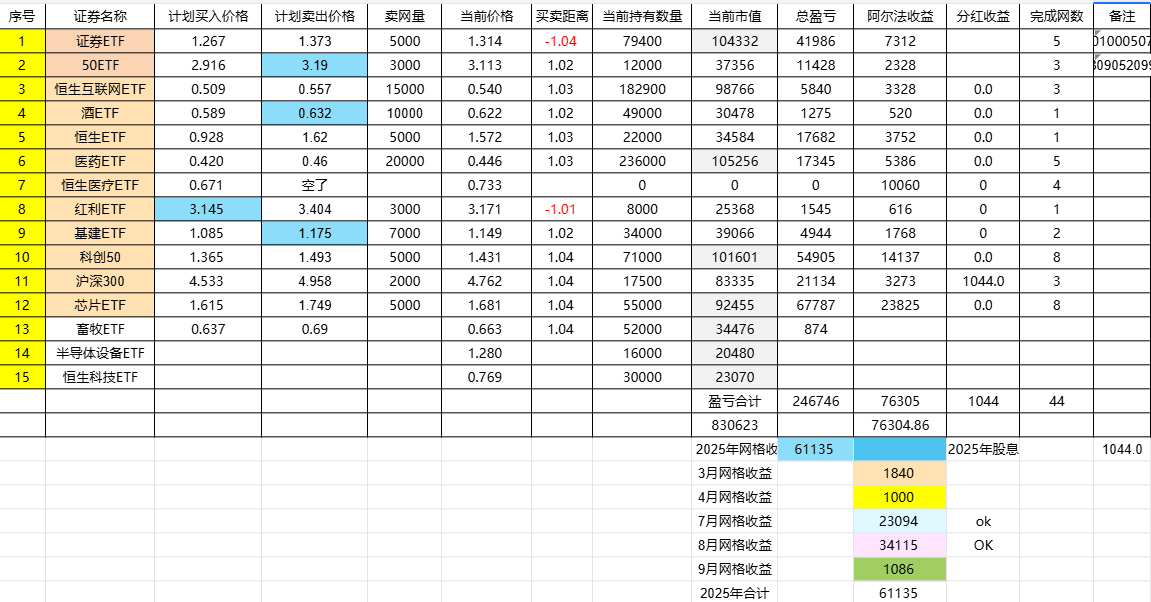
Task: Select July grid income 23094
Action: coord(900,521)
